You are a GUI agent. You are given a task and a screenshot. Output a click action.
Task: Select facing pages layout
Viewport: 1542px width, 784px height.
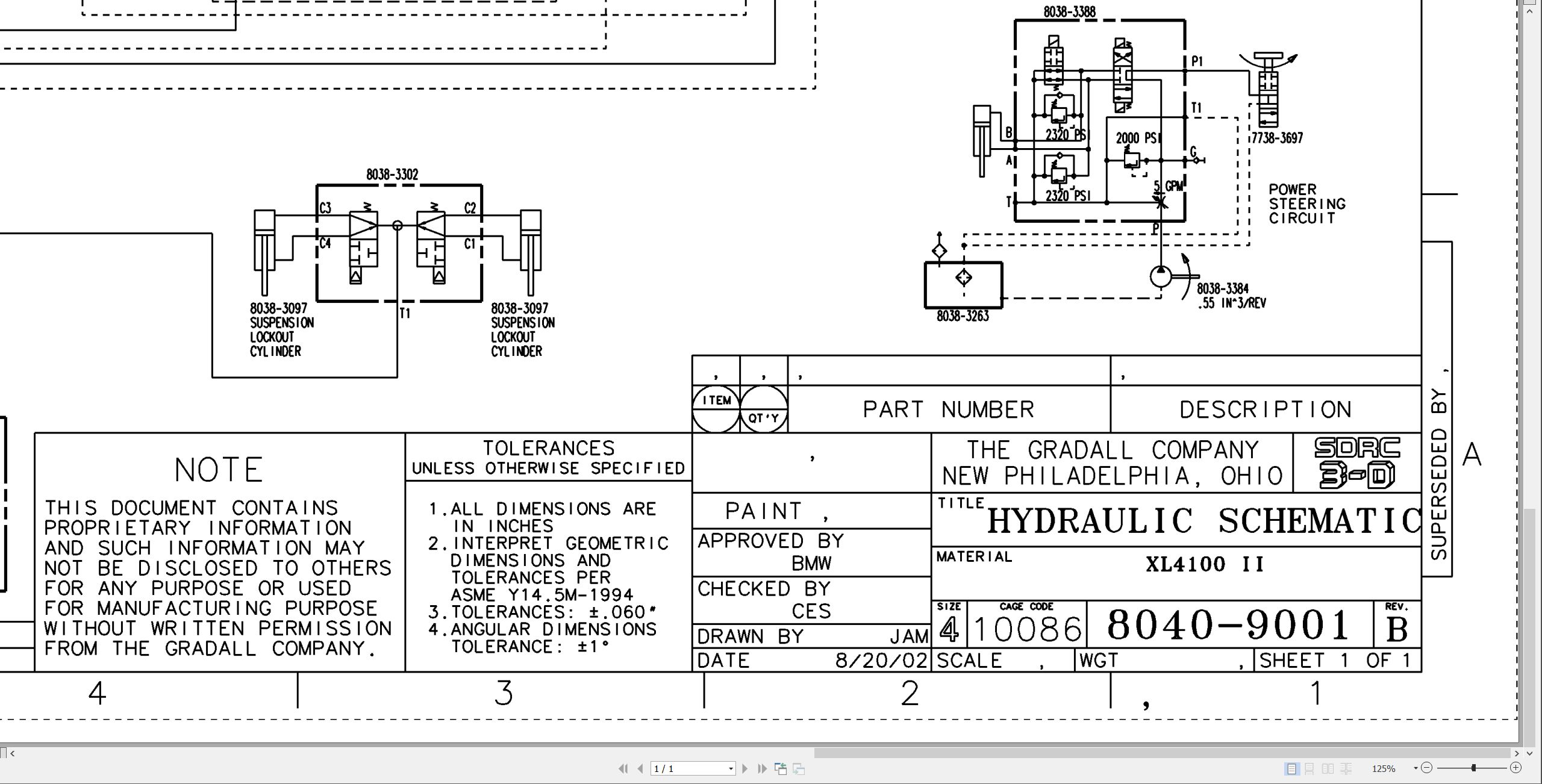(1328, 769)
